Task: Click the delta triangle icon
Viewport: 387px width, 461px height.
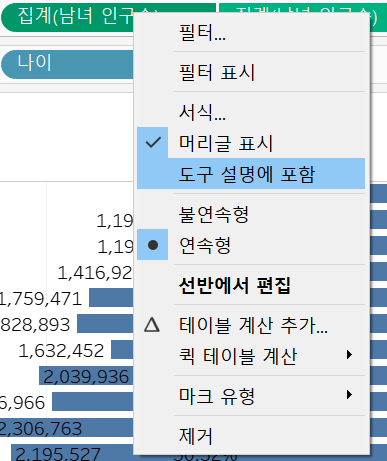Action: click(152, 325)
